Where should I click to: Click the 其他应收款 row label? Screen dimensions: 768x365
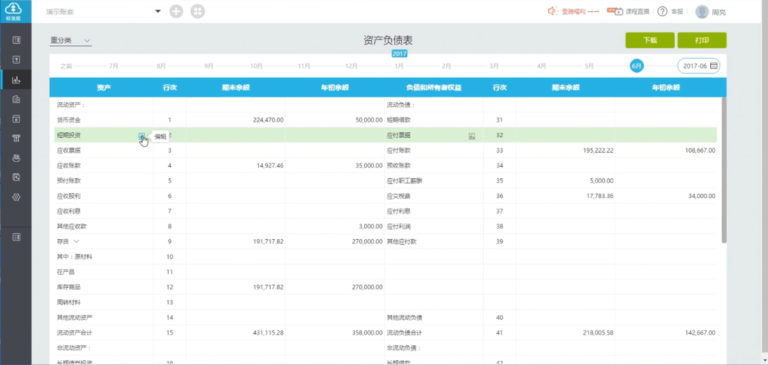[x=72, y=226]
